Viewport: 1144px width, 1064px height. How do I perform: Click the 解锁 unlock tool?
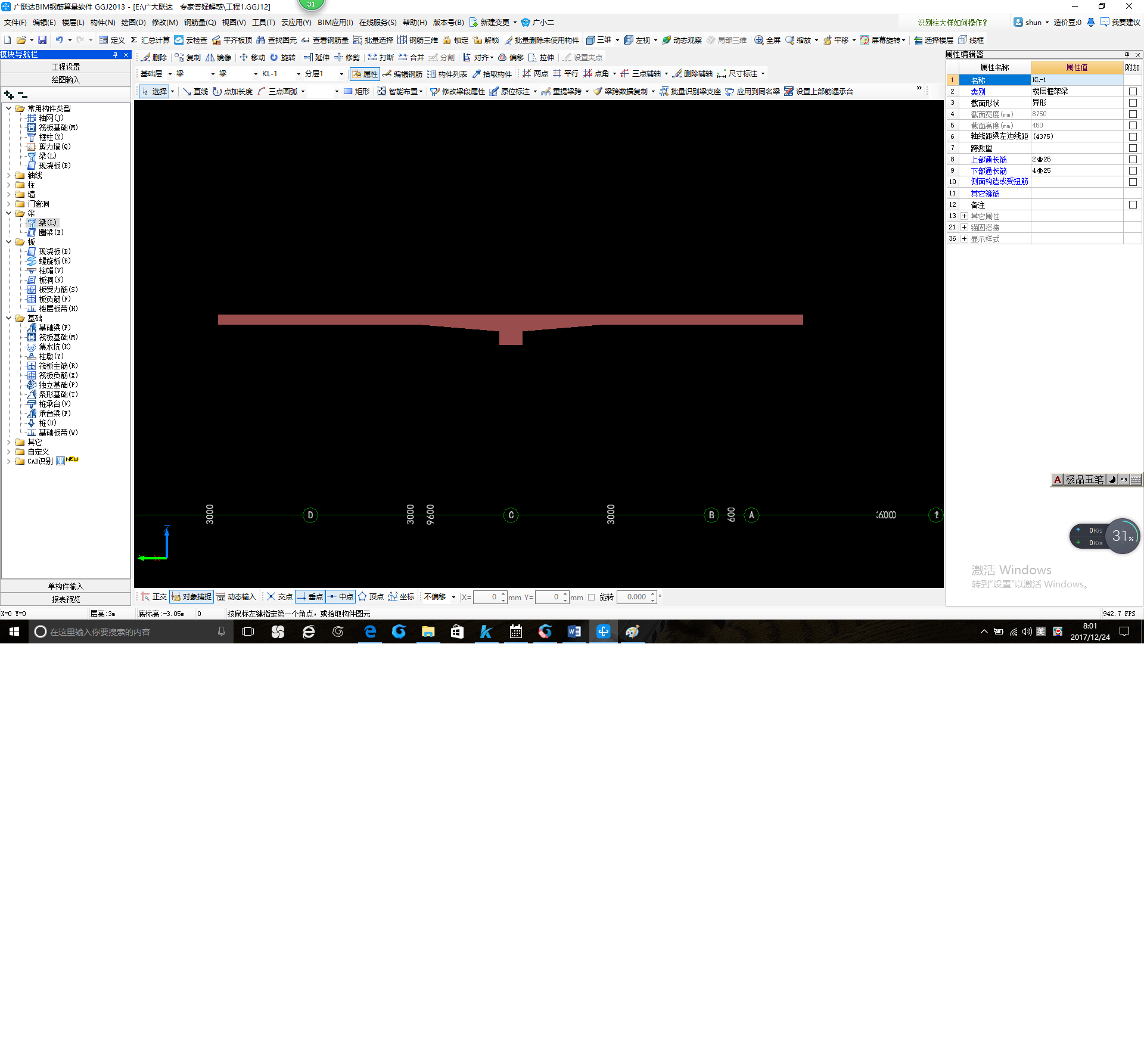click(486, 40)
